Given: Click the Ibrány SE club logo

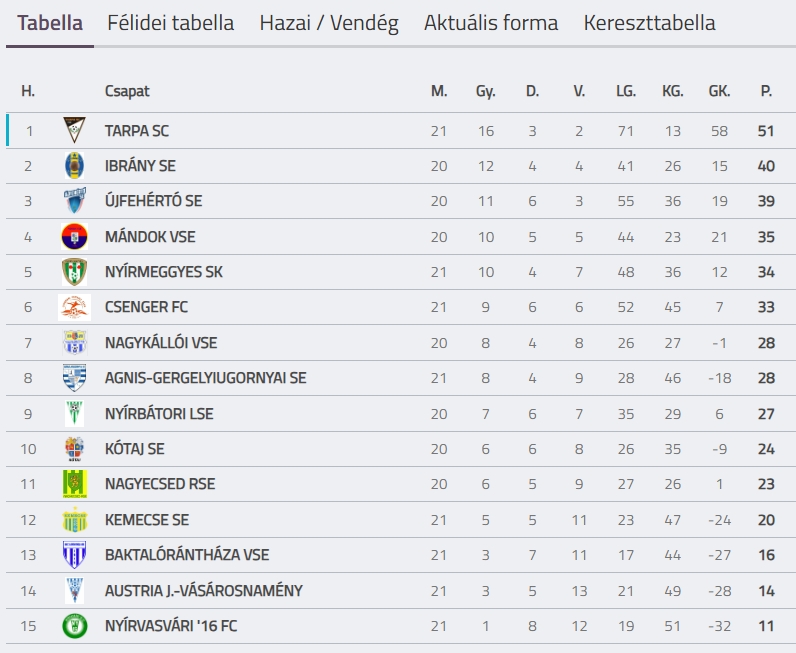Looking at the screenshot, I should [x=75, y=166].
